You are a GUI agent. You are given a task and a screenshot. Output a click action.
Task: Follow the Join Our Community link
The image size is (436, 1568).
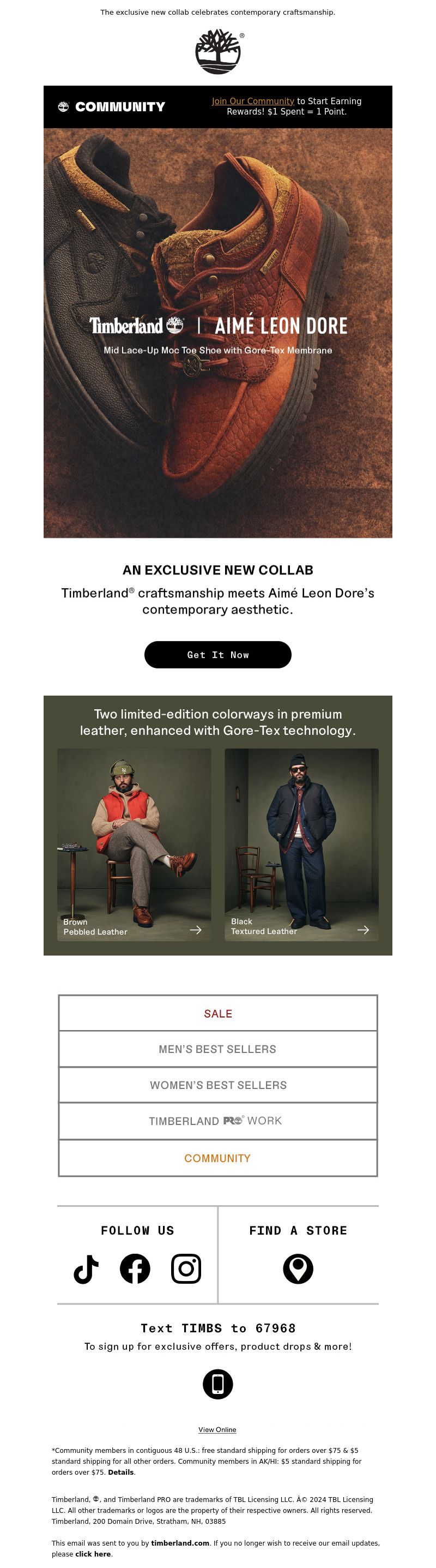tap(253, 101)
